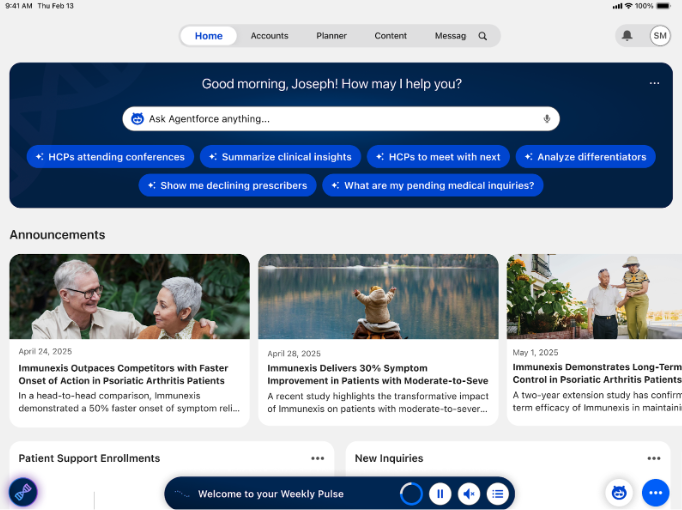Viewport: 682px width, 510px height.
Task: Click the blue more actions floating button
Action: [655, 492]
